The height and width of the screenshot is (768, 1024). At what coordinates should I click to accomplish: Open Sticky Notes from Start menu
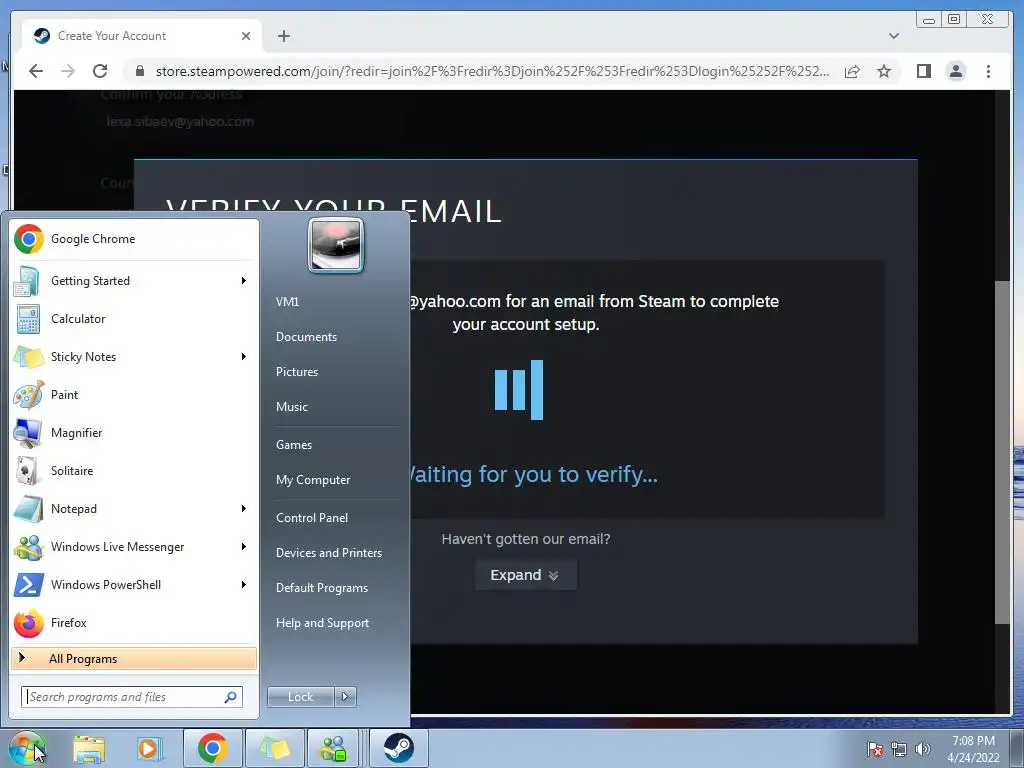(135, 357)
